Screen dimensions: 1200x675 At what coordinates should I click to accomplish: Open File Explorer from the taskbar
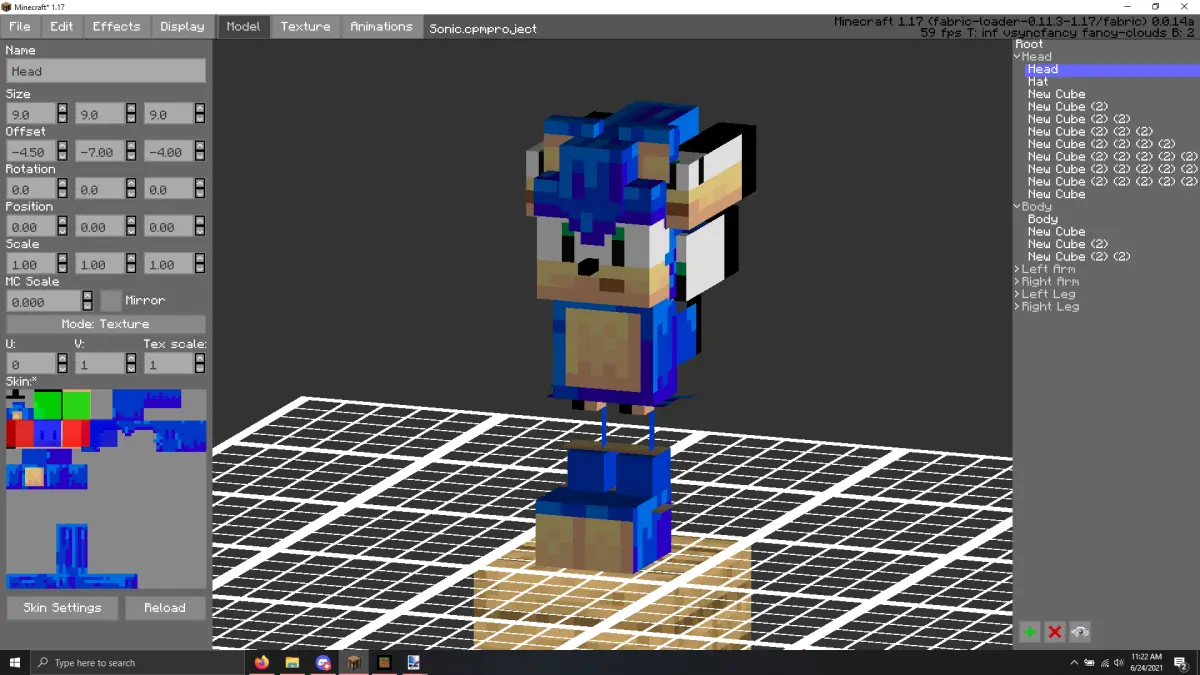(292, 662)
